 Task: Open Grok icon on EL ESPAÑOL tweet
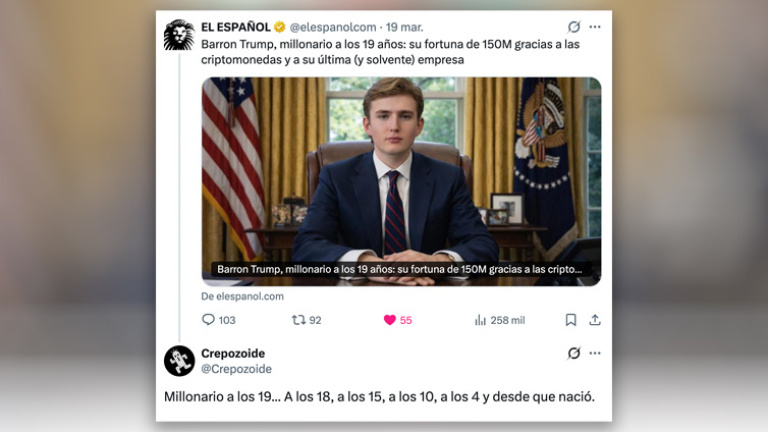(x=574, y=26)
